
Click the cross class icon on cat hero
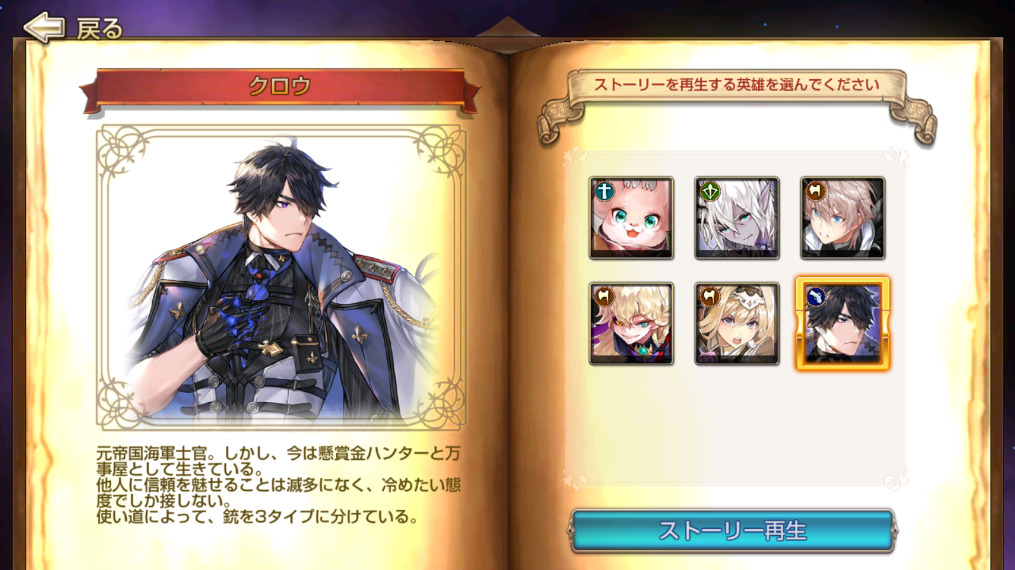(604, 191)
